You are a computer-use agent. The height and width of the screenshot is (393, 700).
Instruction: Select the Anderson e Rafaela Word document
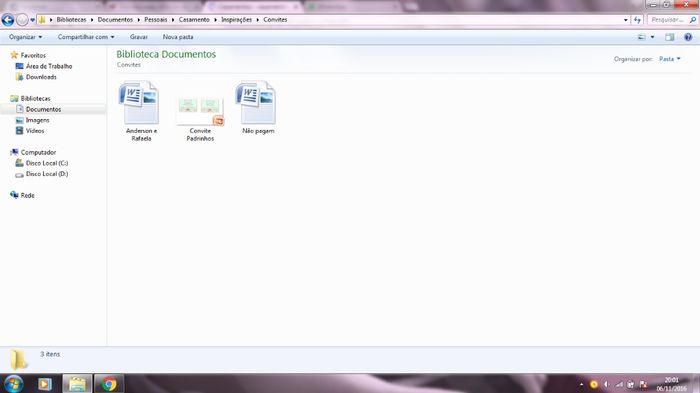(x=141, y=111)
